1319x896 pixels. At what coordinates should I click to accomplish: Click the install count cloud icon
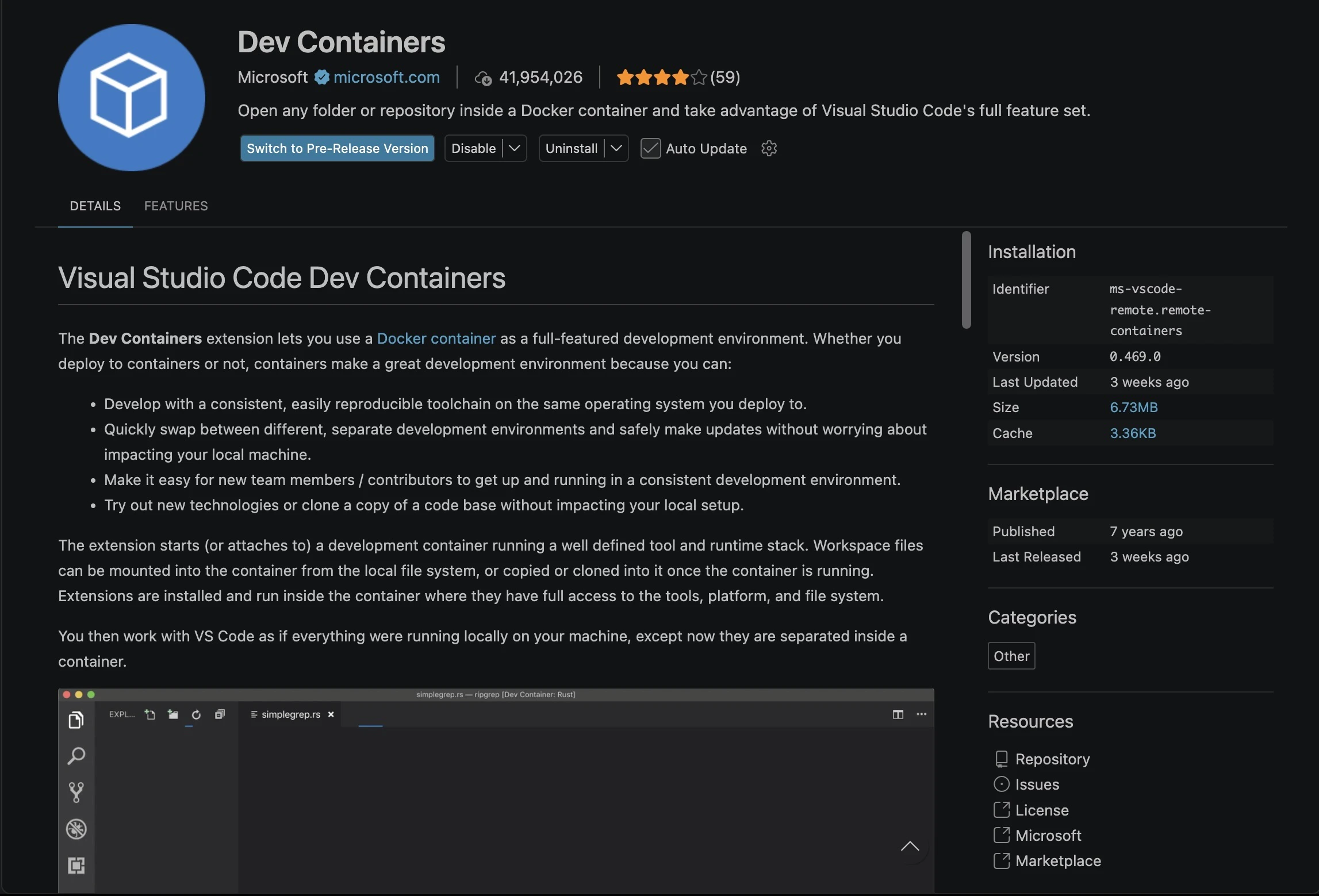click(x=483, y=78)
